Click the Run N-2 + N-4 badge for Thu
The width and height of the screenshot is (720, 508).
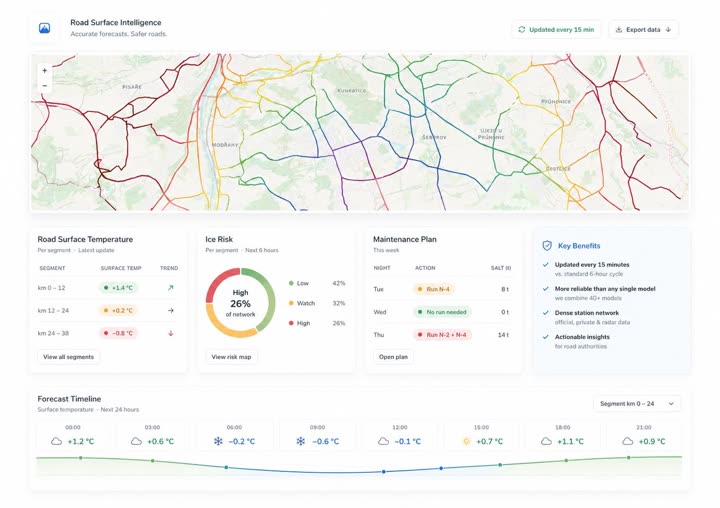pos(442,335)
